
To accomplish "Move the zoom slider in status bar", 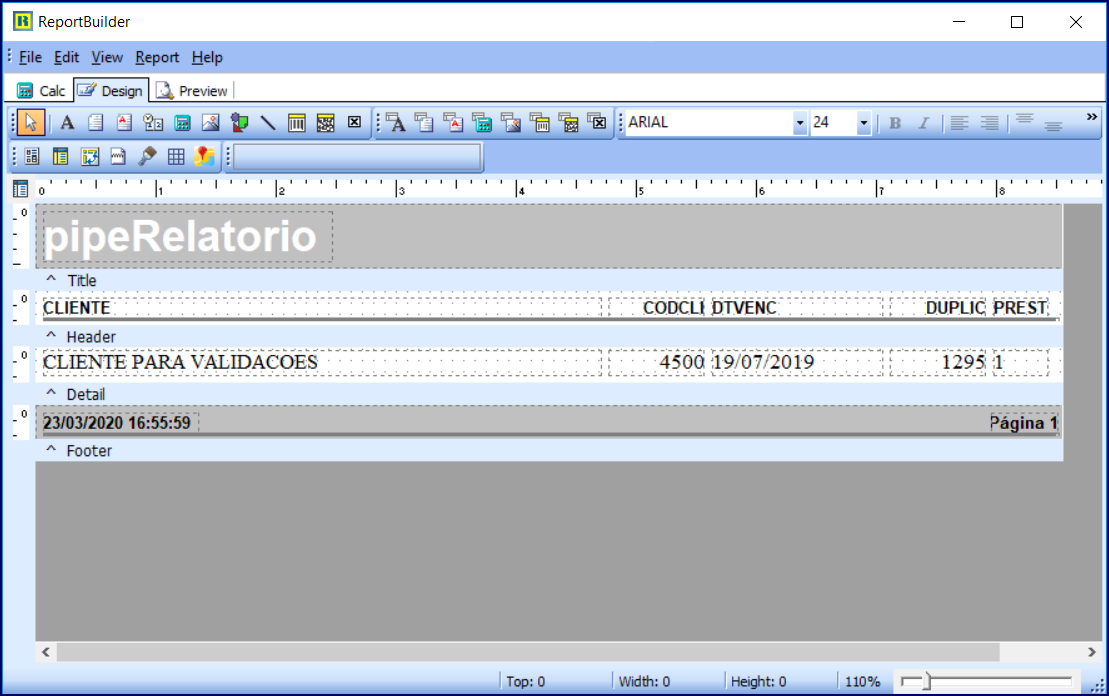I will tap(927, 682).
